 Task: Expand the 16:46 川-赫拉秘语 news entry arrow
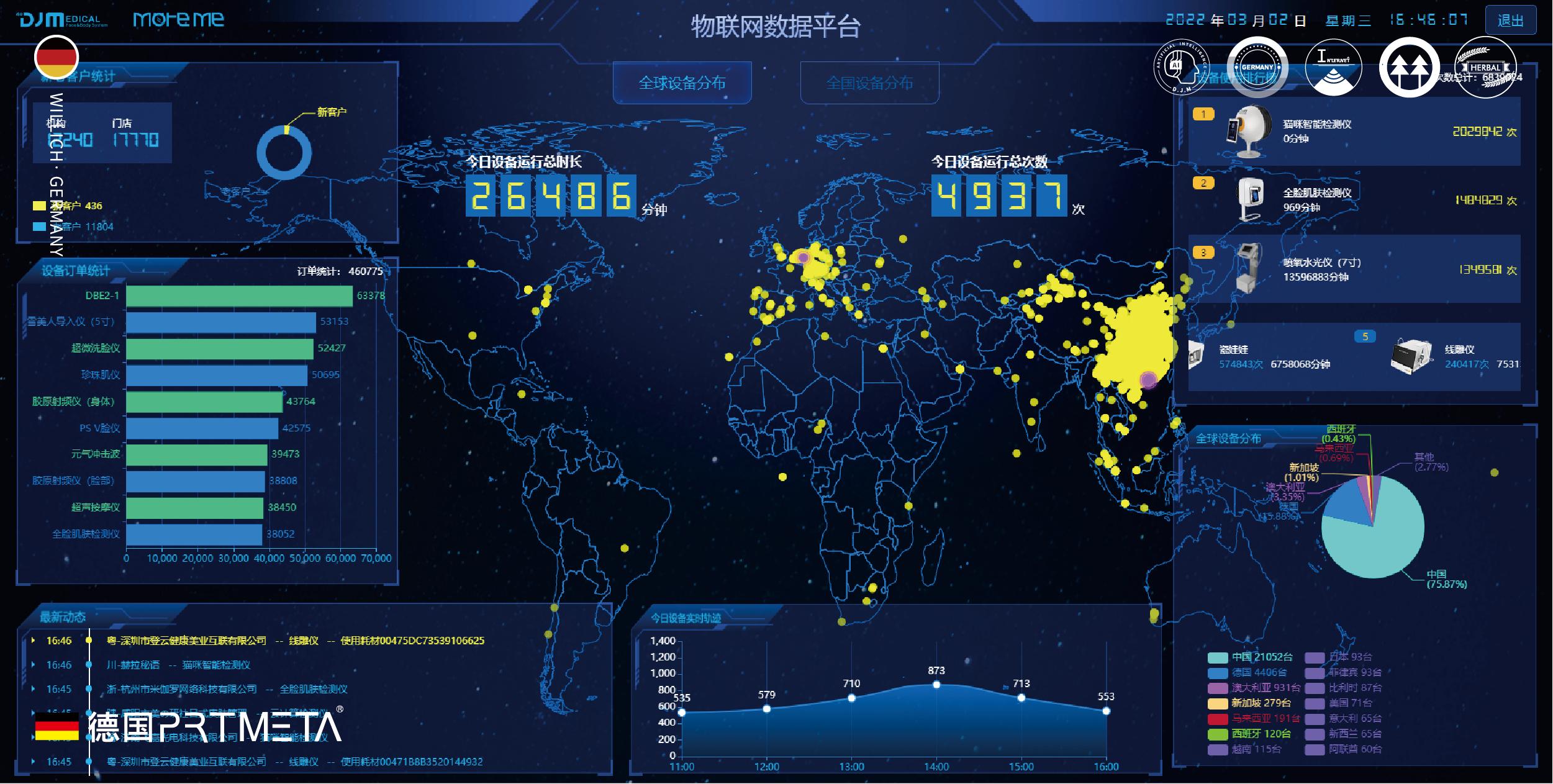point(33,665)
